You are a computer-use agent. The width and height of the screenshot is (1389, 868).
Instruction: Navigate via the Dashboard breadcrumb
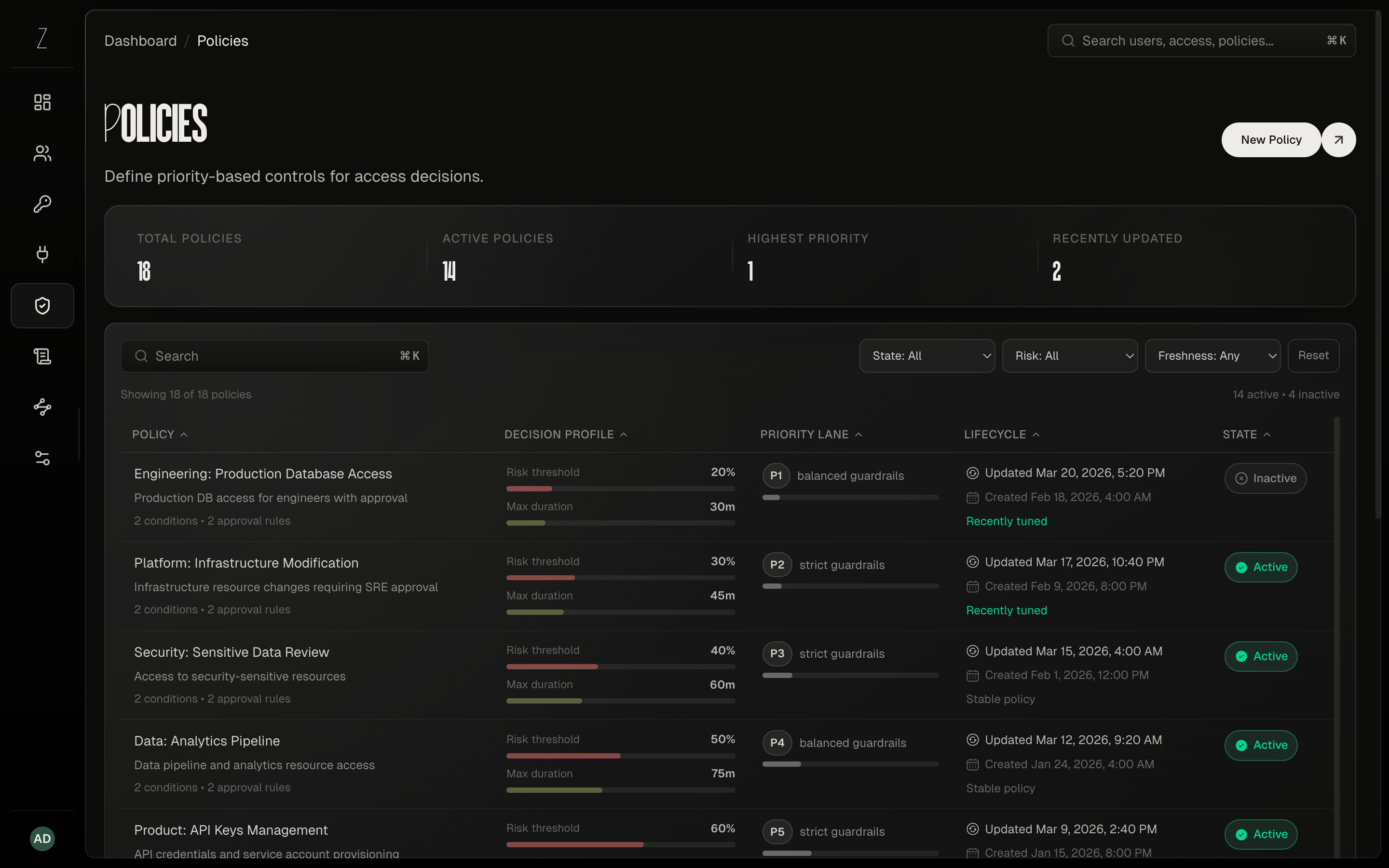pyautogui.click(x=140, y=40)
